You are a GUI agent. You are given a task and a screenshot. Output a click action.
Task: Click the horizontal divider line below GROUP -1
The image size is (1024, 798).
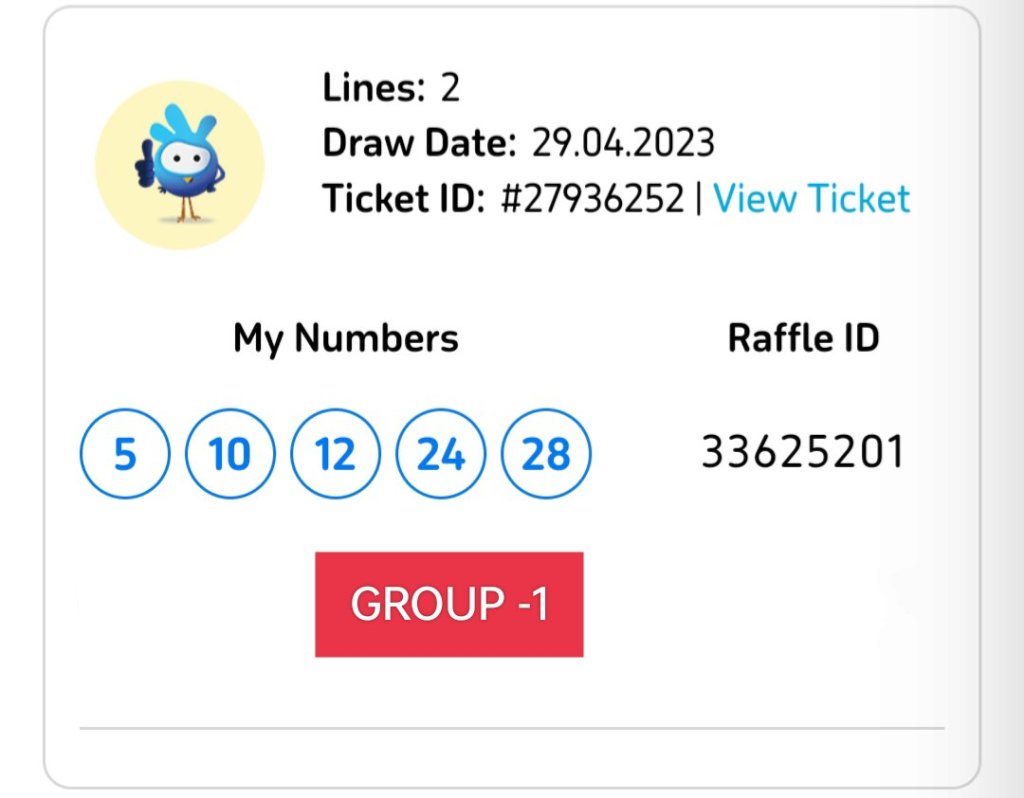[511, 729]
